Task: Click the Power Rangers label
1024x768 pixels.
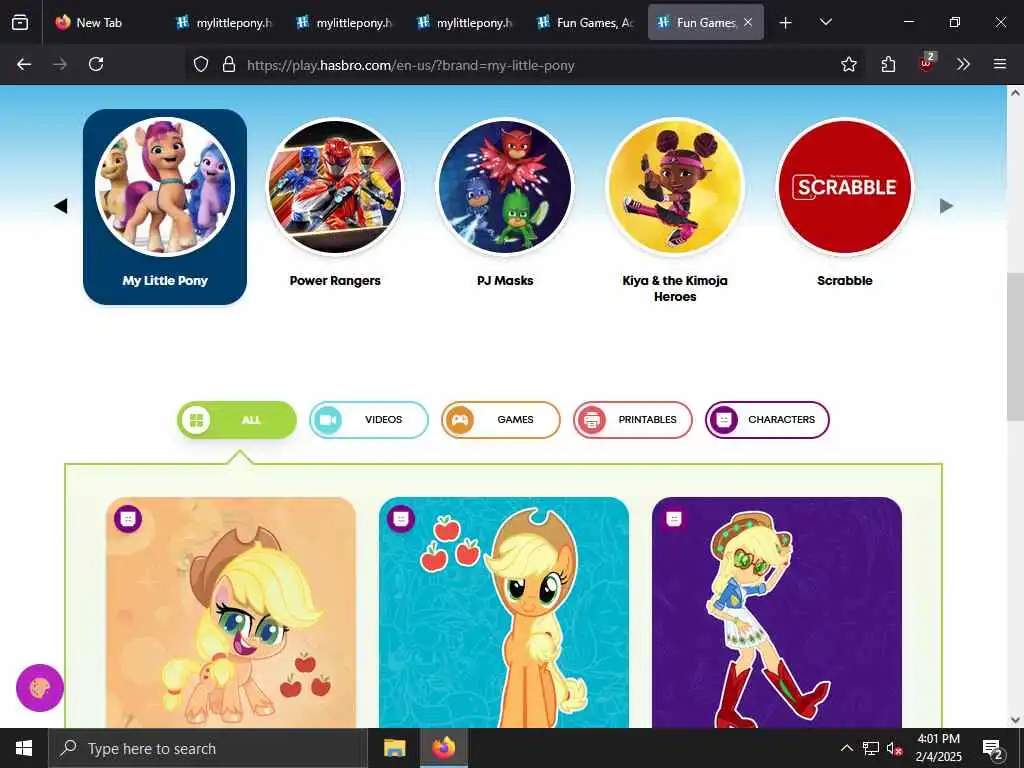Action: tap(335, 281)
